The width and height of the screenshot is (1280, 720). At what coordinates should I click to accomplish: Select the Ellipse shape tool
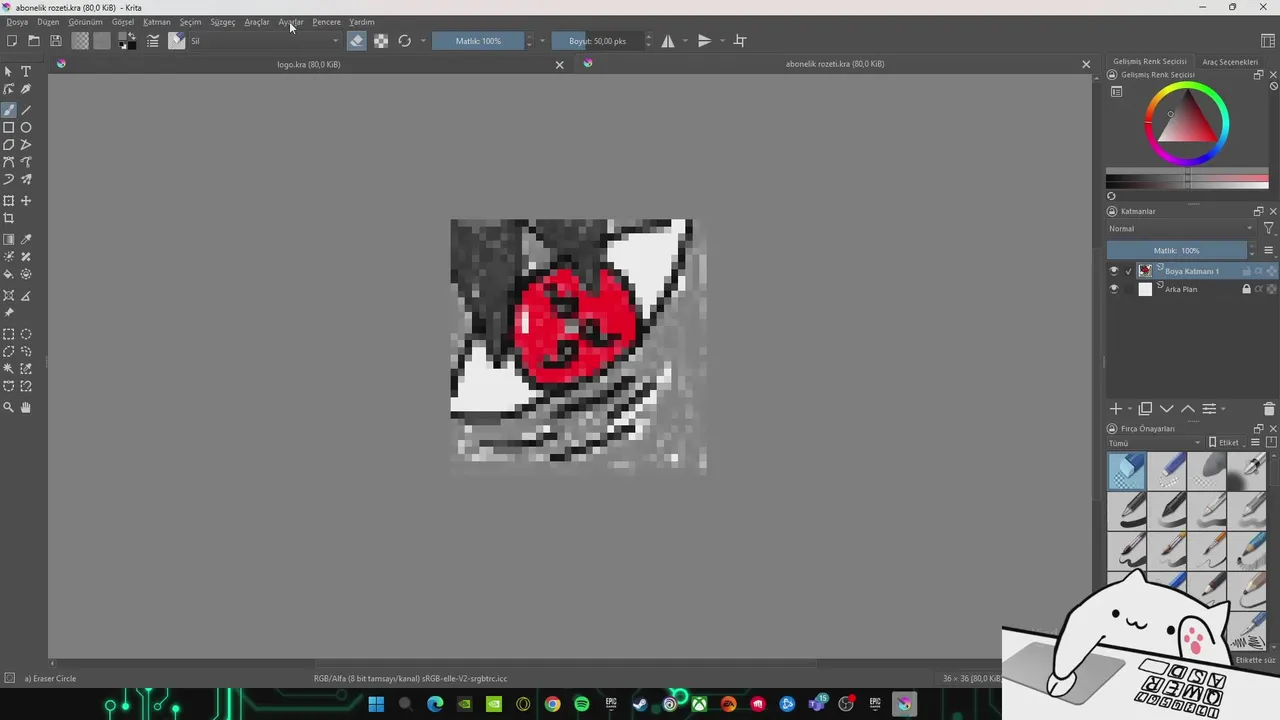pyautogui.click(x=26, y=127)
